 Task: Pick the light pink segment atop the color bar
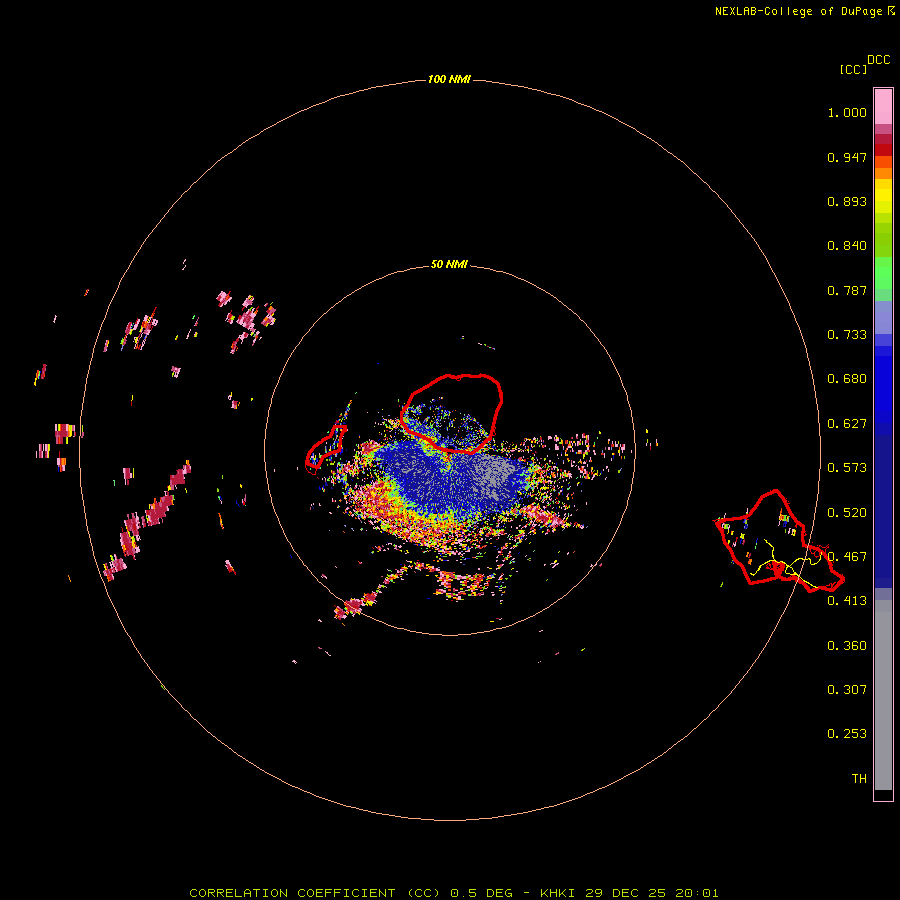[883, 106]
